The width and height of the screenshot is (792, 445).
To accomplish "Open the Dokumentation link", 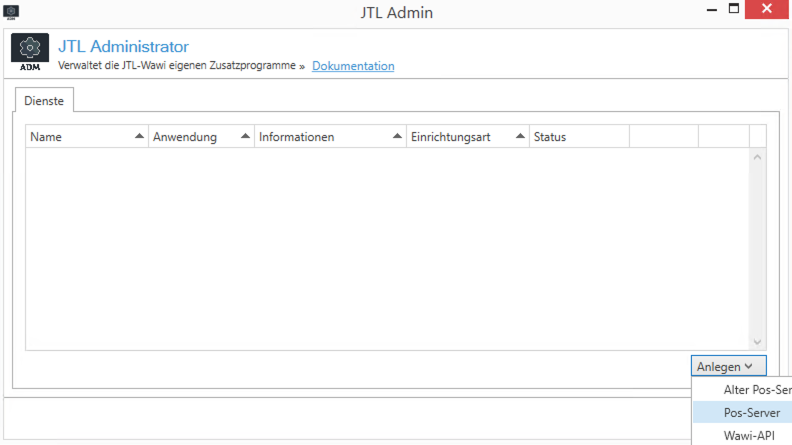I will [353, 66].
